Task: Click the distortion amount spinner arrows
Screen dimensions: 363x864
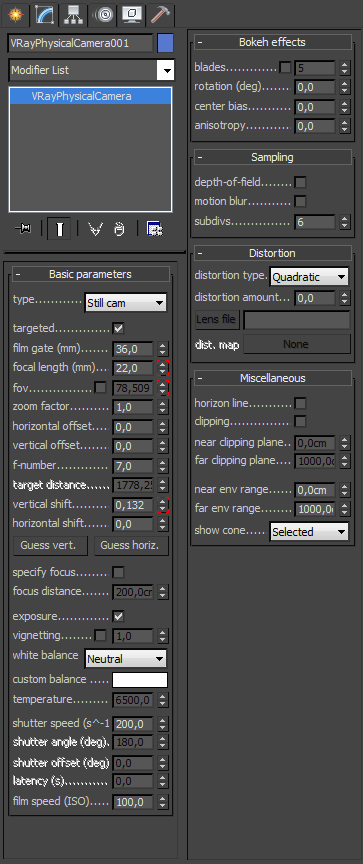Action: point(345,298)
